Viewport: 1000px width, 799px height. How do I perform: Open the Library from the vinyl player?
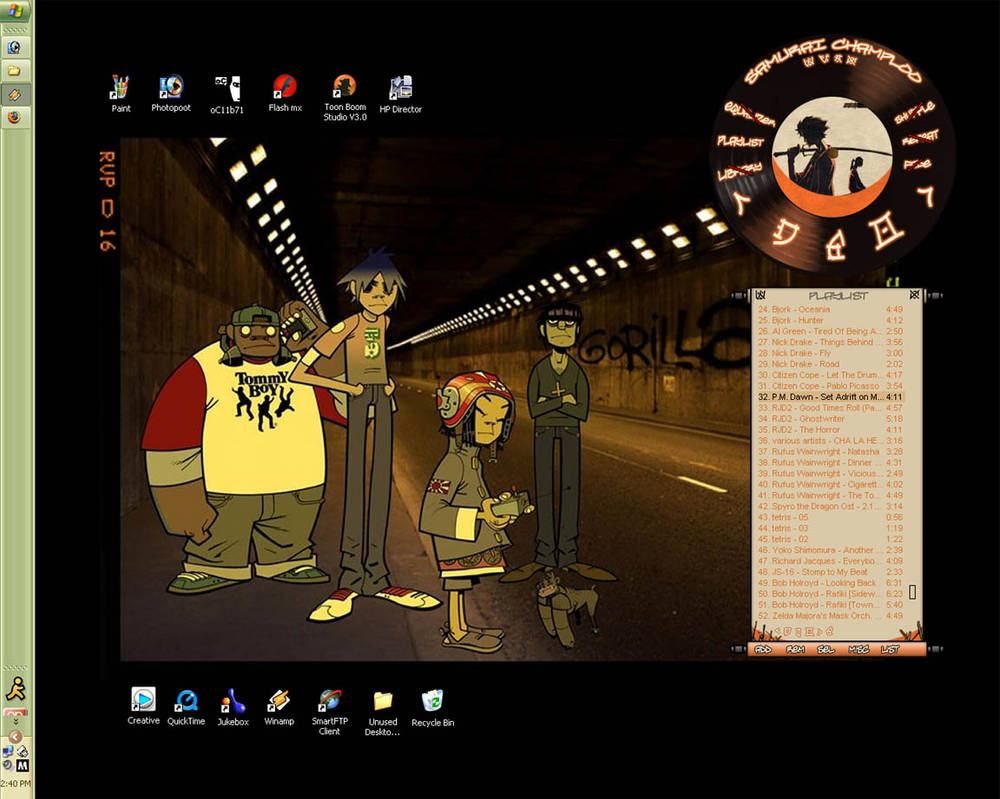click(x=740, y=169)
